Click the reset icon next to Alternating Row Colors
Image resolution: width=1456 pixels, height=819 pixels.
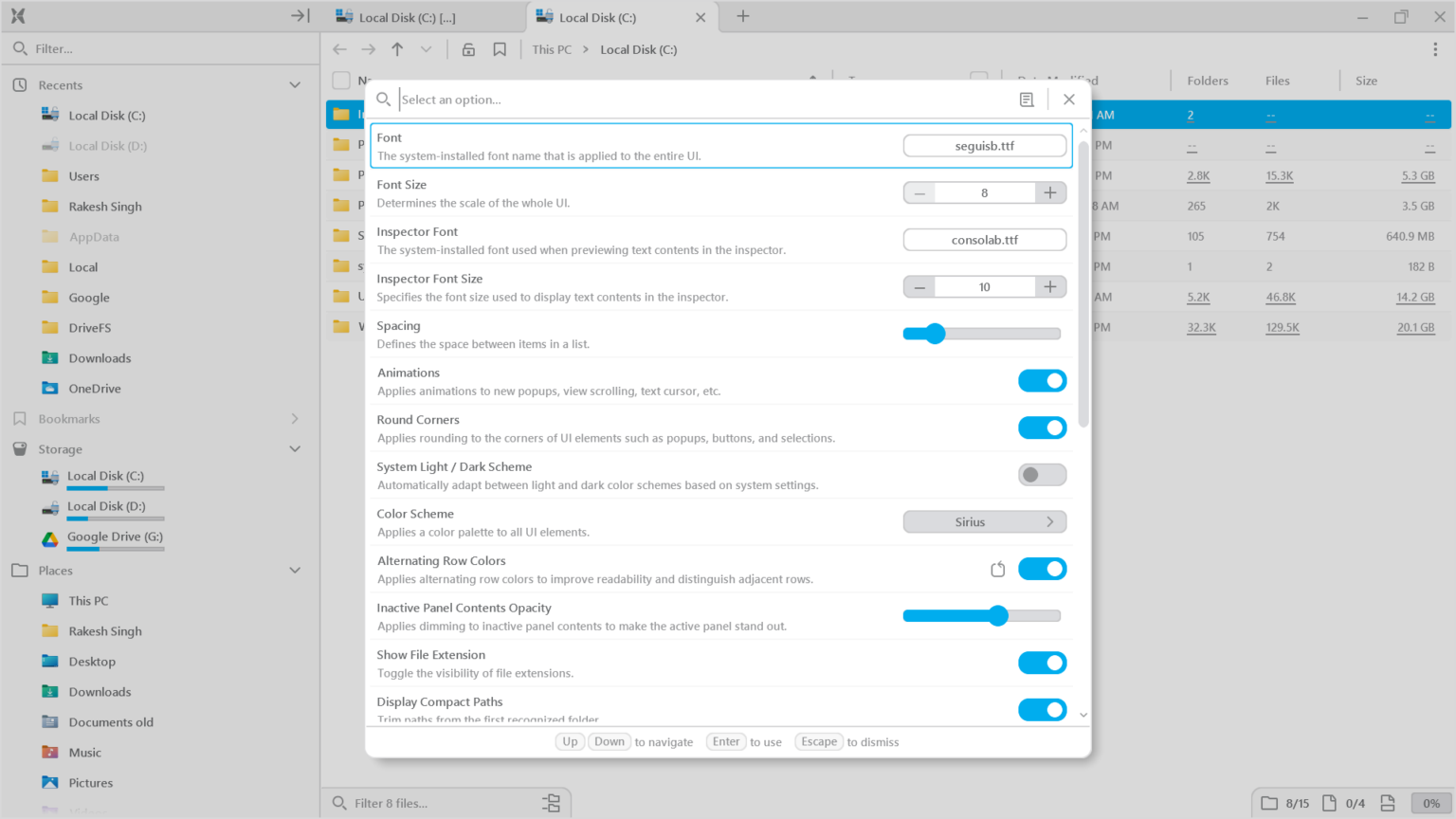coord(997,568)
